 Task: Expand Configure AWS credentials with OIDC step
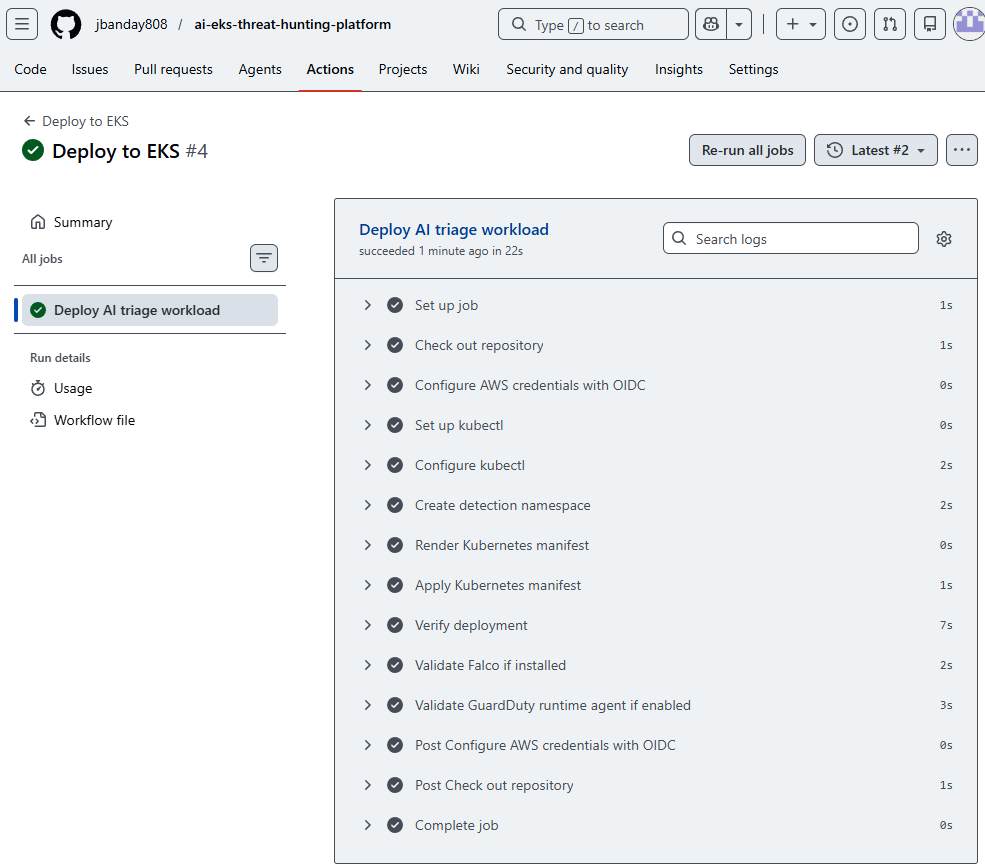[656, 385]
